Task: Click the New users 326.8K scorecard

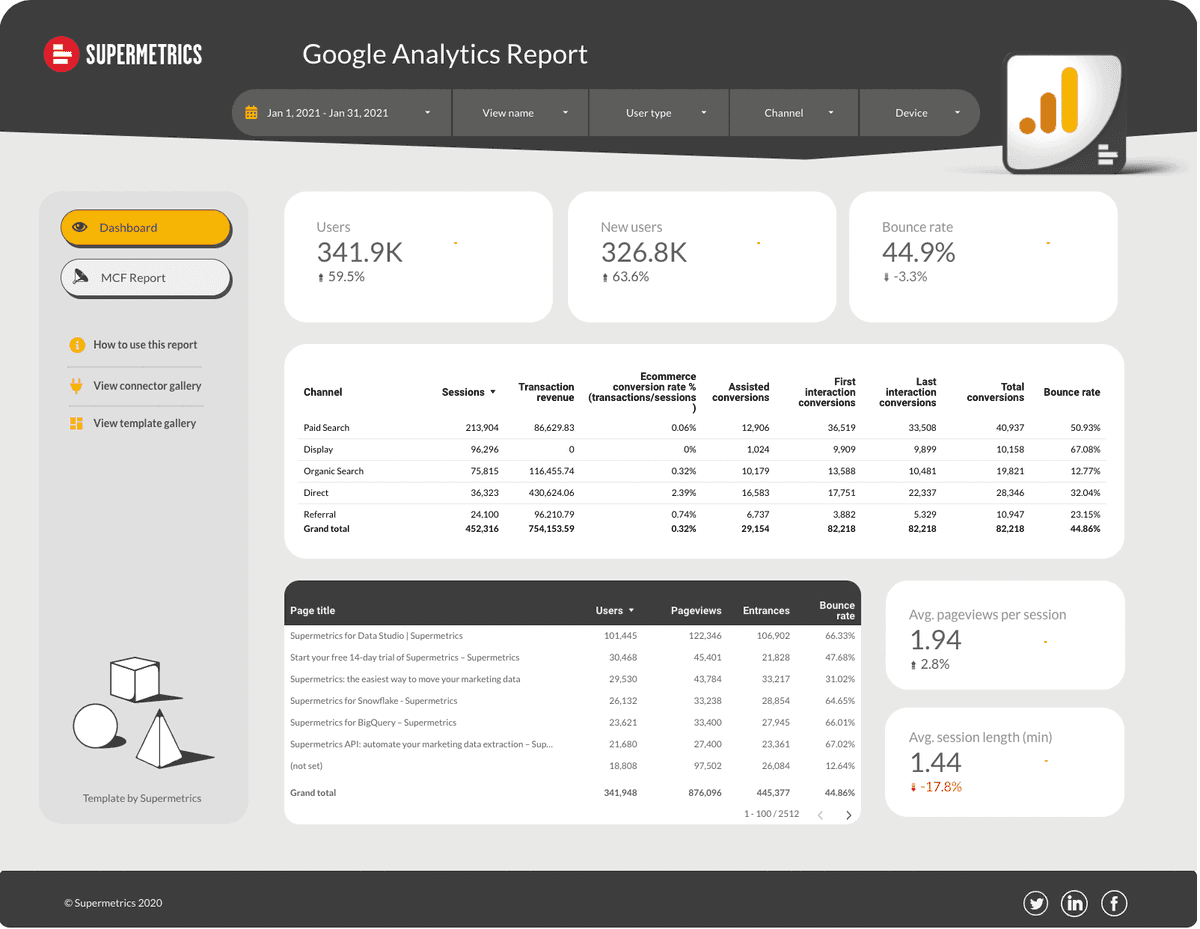Action: 702,257
